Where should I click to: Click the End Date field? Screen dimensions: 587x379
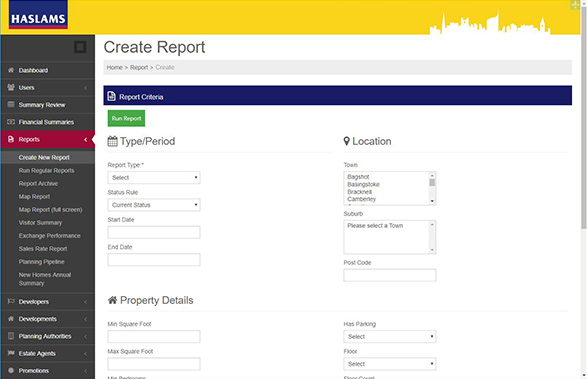(154, 260)
